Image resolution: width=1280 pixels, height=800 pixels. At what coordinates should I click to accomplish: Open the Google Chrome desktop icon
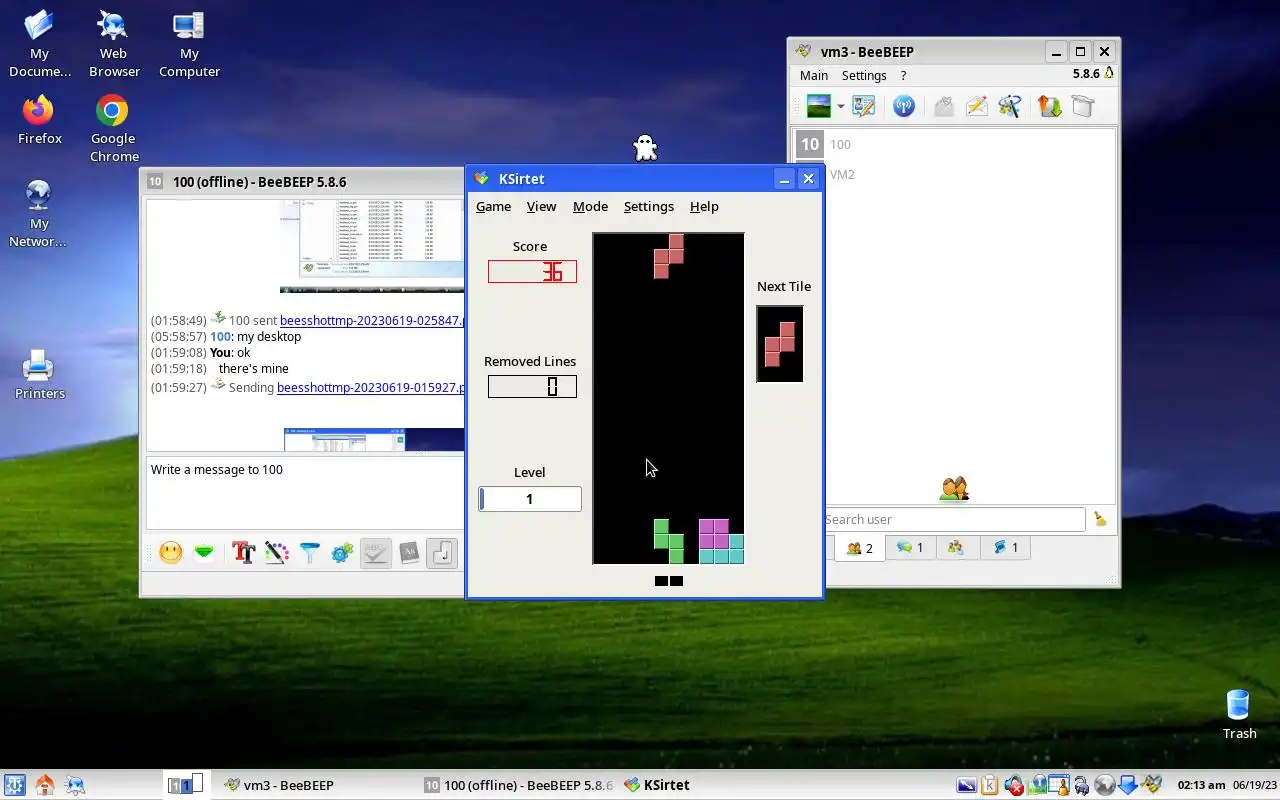pos(113,128)
